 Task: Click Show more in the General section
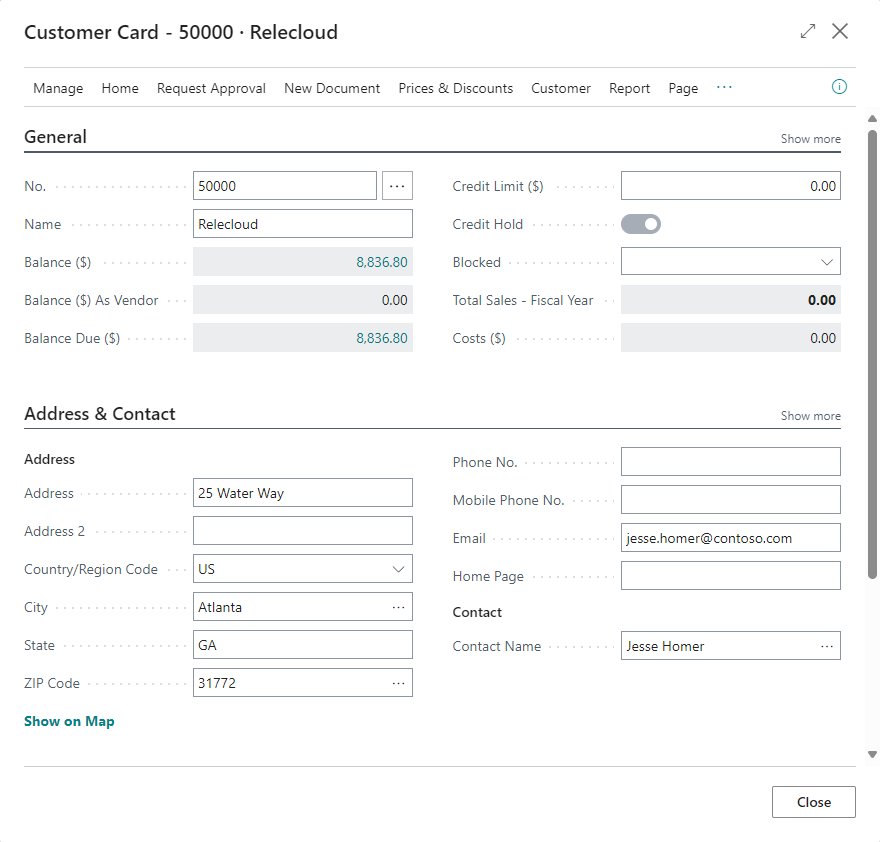pos(810,139)
